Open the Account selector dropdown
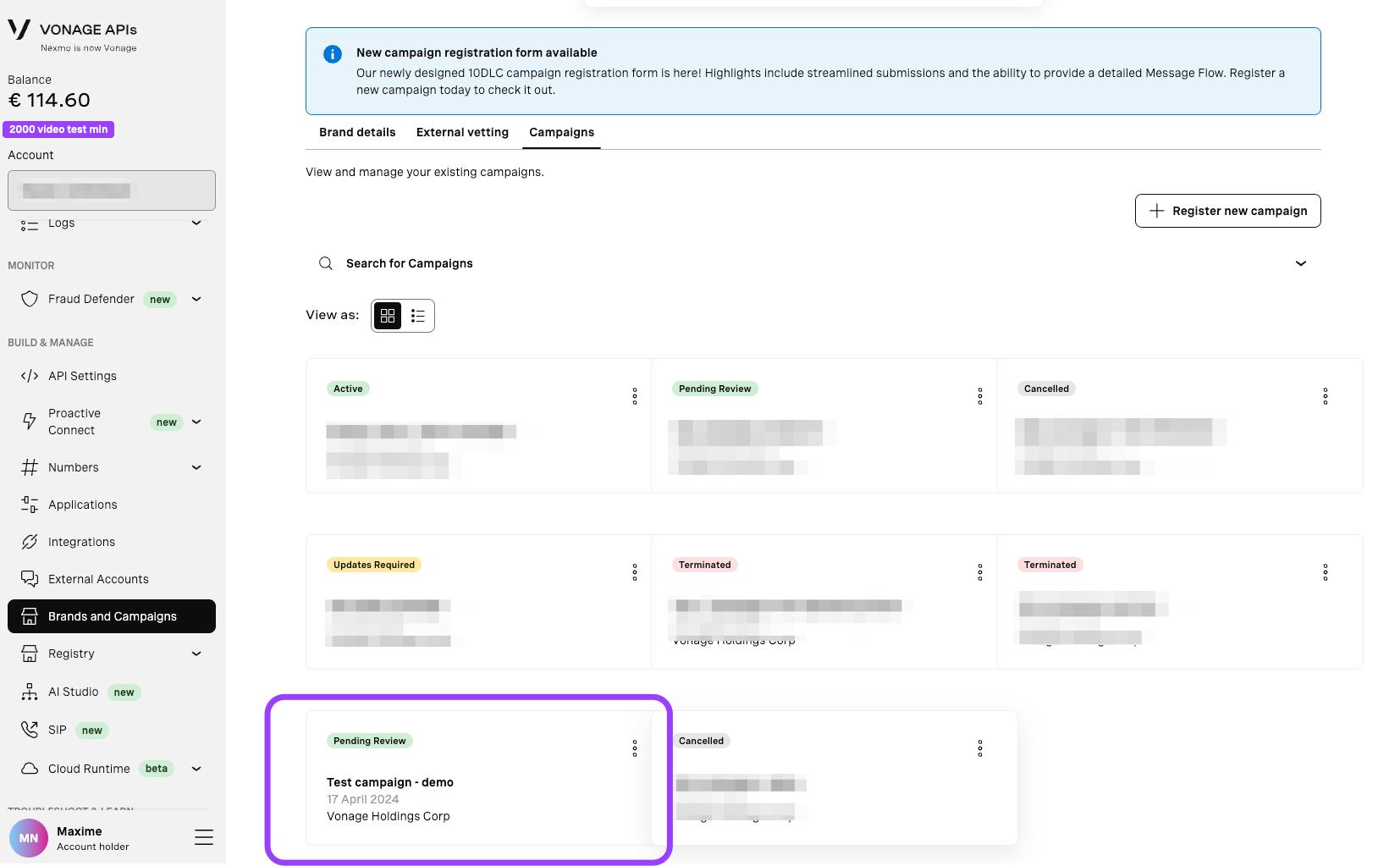Screen dimensions: 1400x866 pos(112,190)
